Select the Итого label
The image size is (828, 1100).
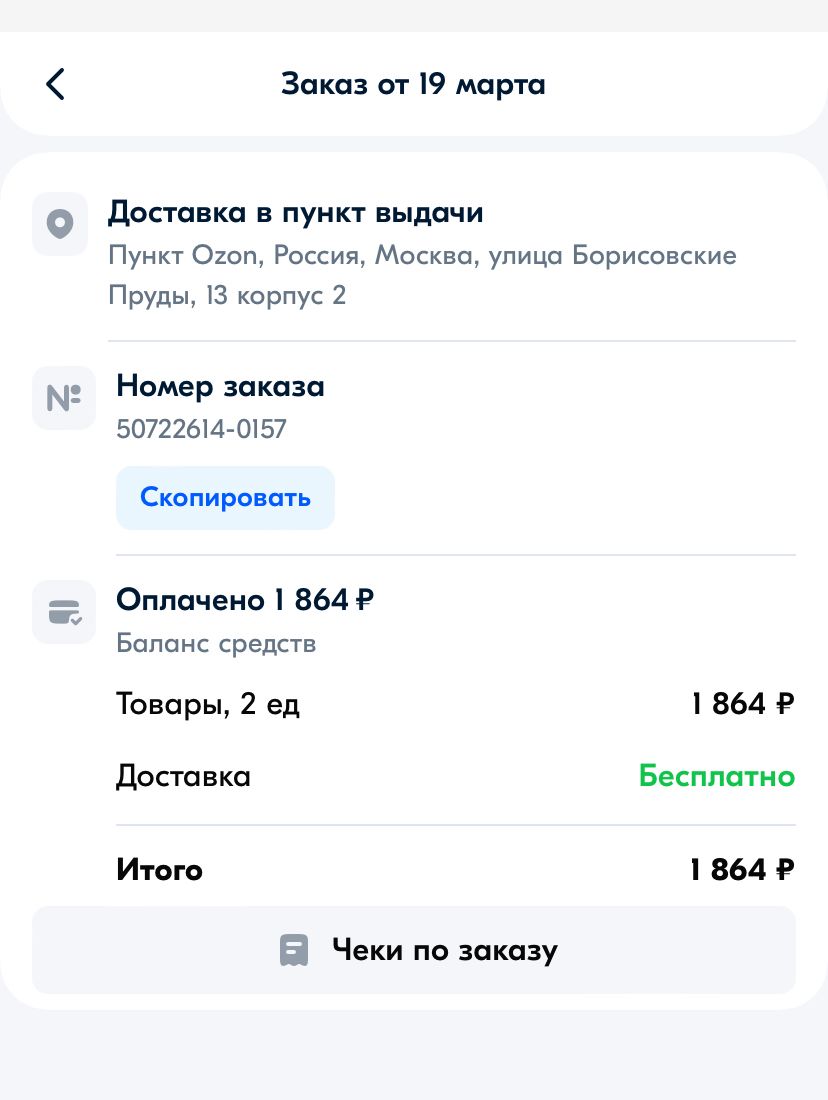[159, 870]
